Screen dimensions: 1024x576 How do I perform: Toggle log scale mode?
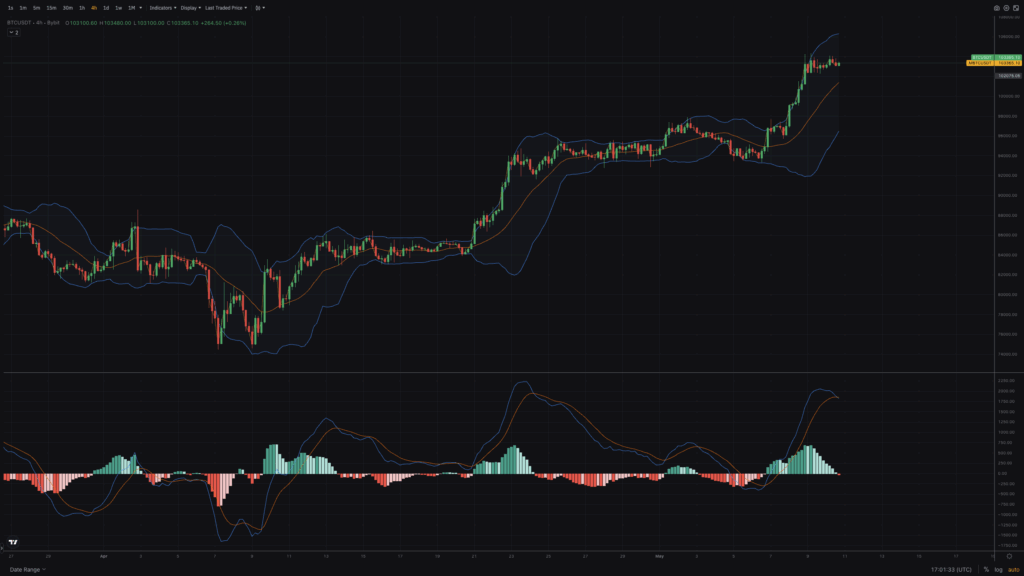pyautogui.click(x=997, y=569)
